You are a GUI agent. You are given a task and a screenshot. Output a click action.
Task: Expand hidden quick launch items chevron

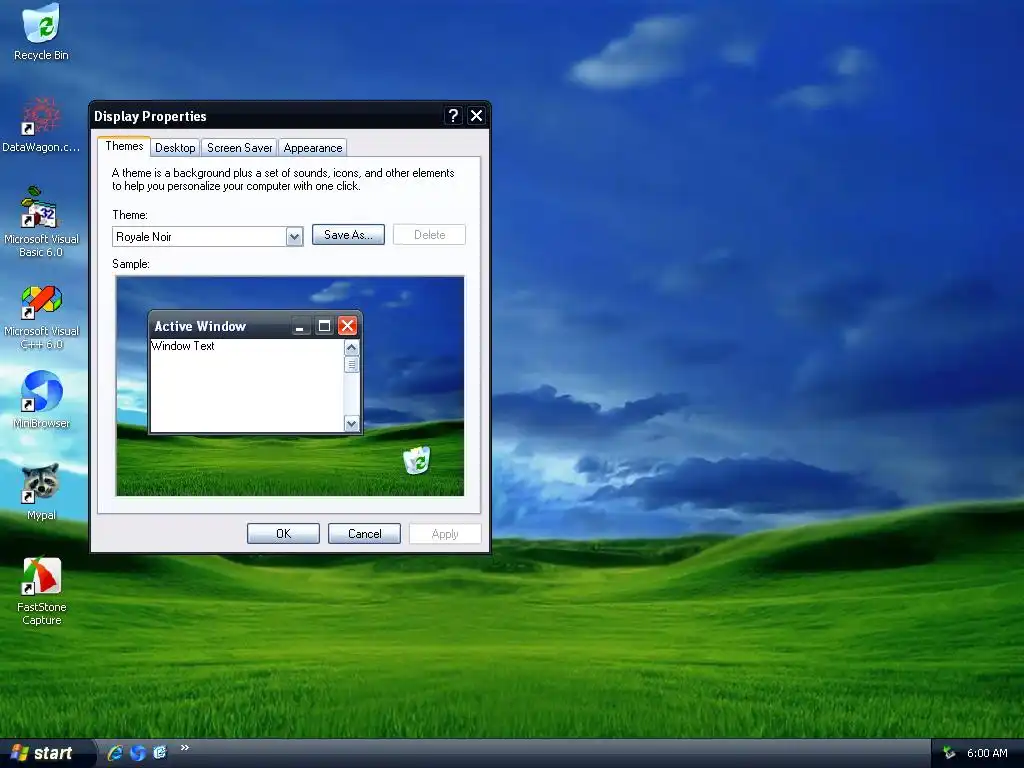point(185,748)
